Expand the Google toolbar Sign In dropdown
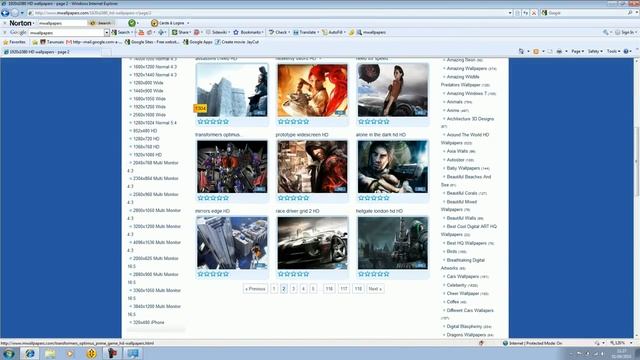This screenshot has height=360, width=640. click(636, 32)
